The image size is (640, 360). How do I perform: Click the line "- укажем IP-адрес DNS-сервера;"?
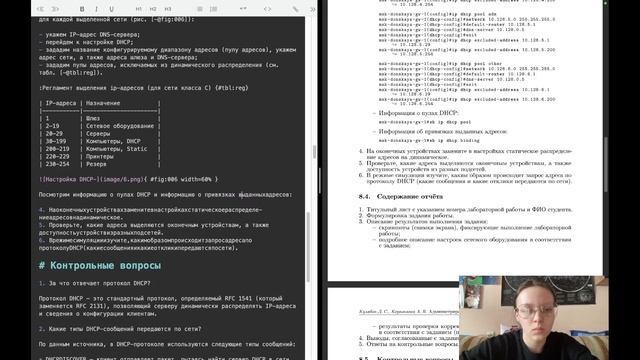[x=89, y=35]
